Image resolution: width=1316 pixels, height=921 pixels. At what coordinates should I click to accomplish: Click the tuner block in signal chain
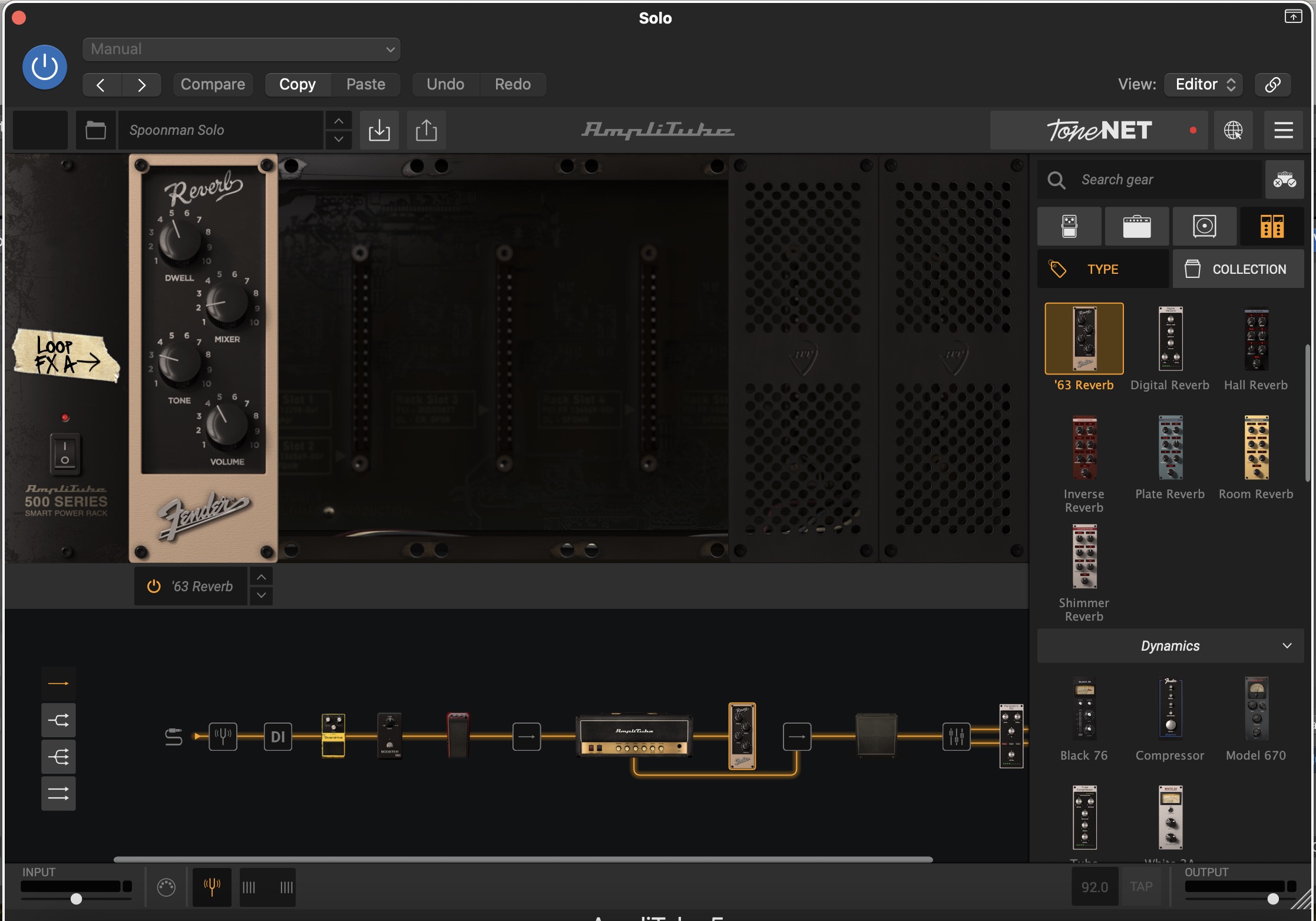[x=223, y=736]
